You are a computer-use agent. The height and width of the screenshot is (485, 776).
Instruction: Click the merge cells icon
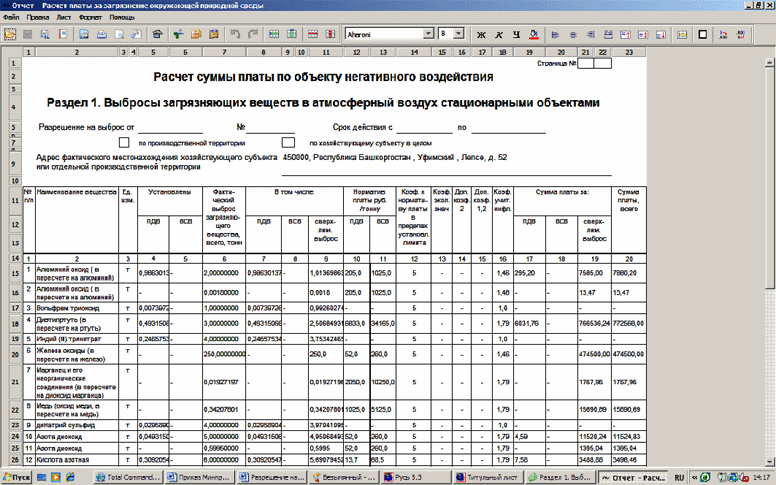click(682, 34)
